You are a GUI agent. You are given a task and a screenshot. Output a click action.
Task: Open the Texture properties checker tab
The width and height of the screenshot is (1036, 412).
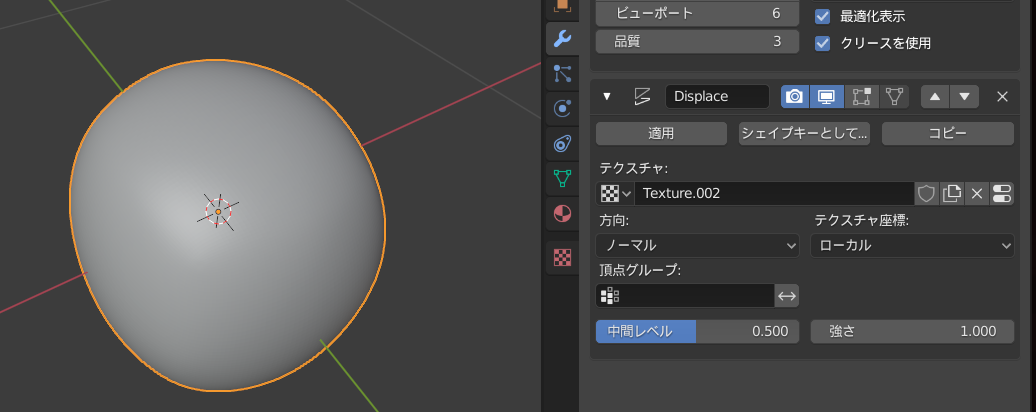562,258
